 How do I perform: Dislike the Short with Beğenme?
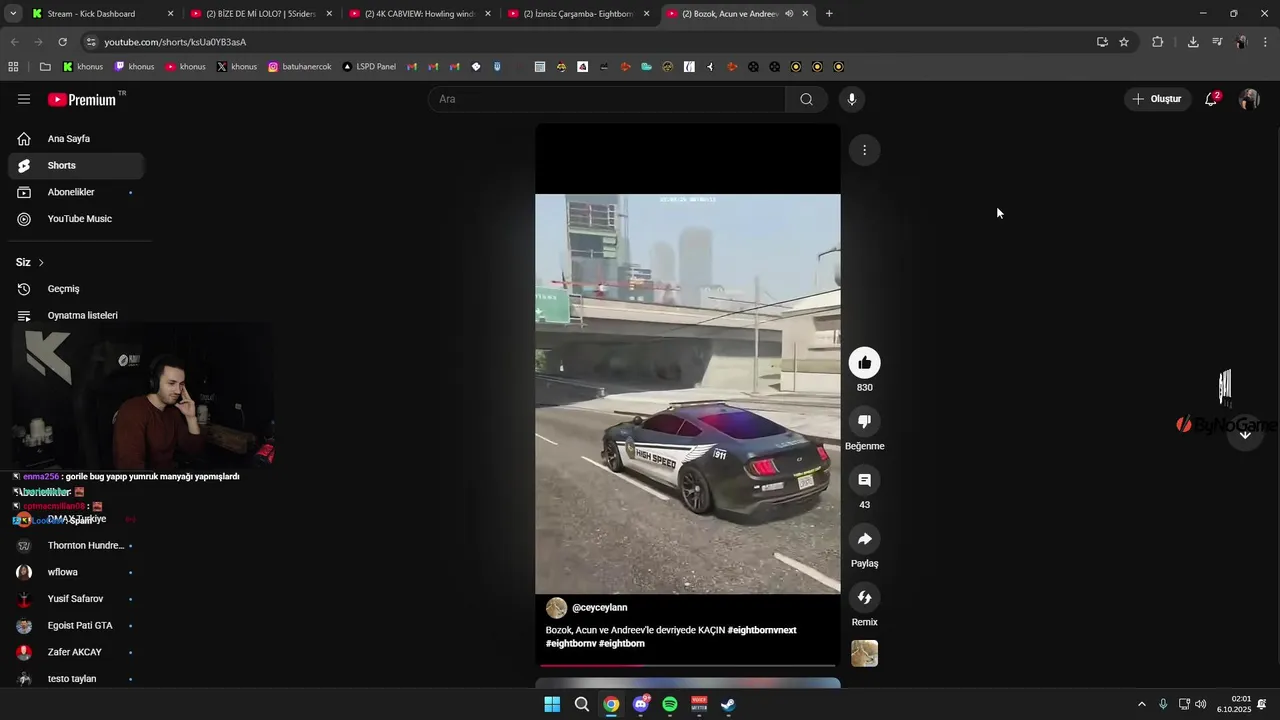(x=865, y=421)
